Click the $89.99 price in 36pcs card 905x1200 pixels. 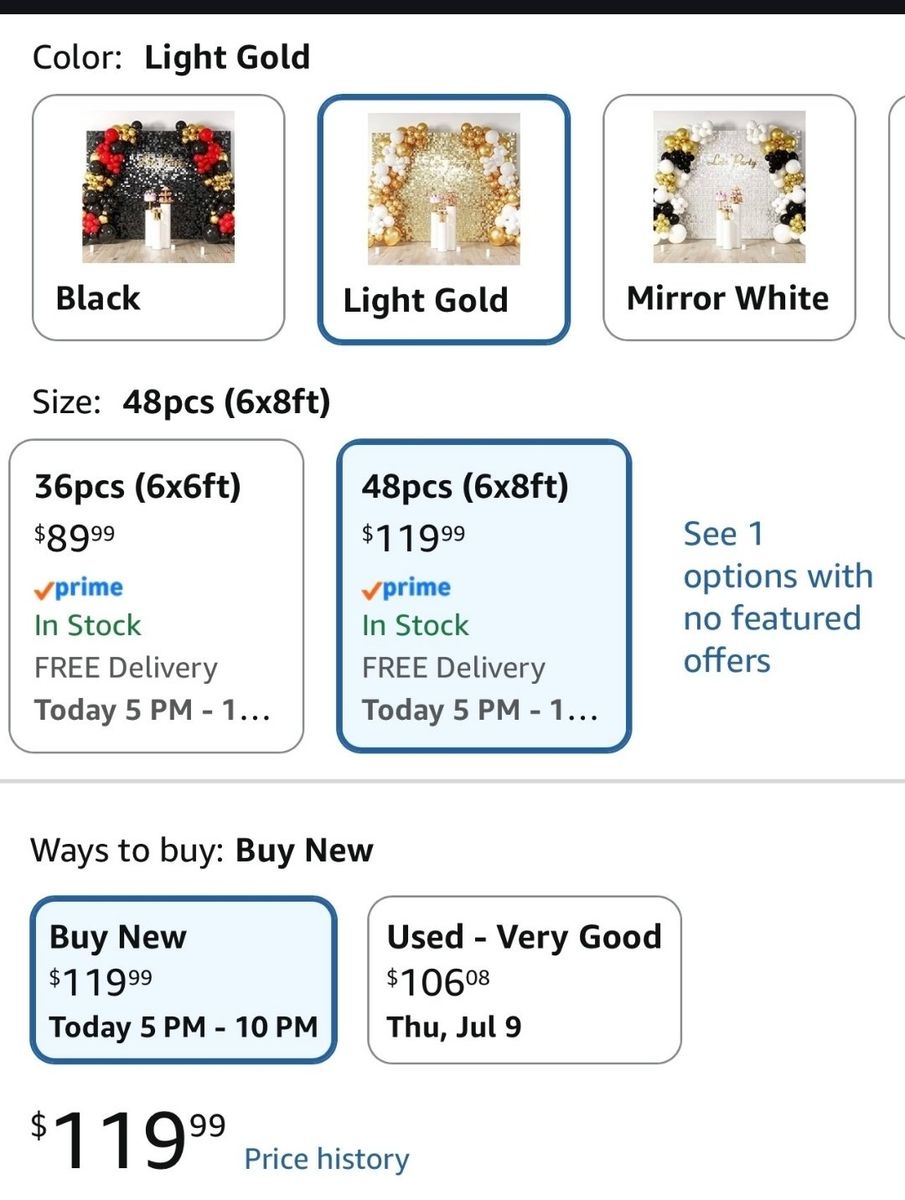tap(75, 537)
